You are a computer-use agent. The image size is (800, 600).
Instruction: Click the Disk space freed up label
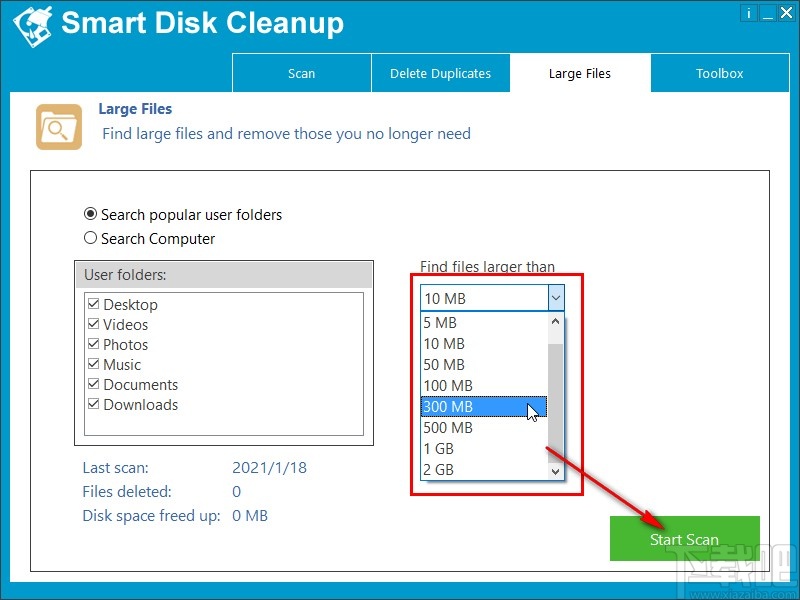pos(151,515)
